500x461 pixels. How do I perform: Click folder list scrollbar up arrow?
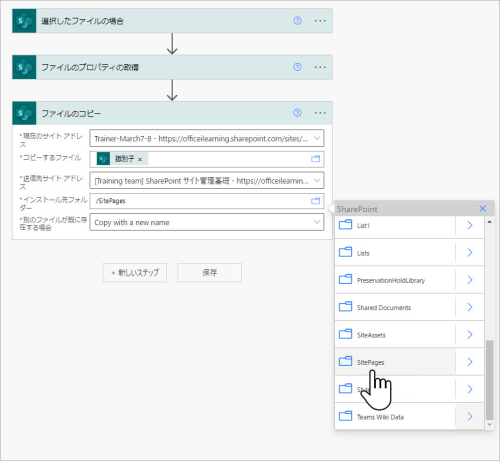(489, 222)
